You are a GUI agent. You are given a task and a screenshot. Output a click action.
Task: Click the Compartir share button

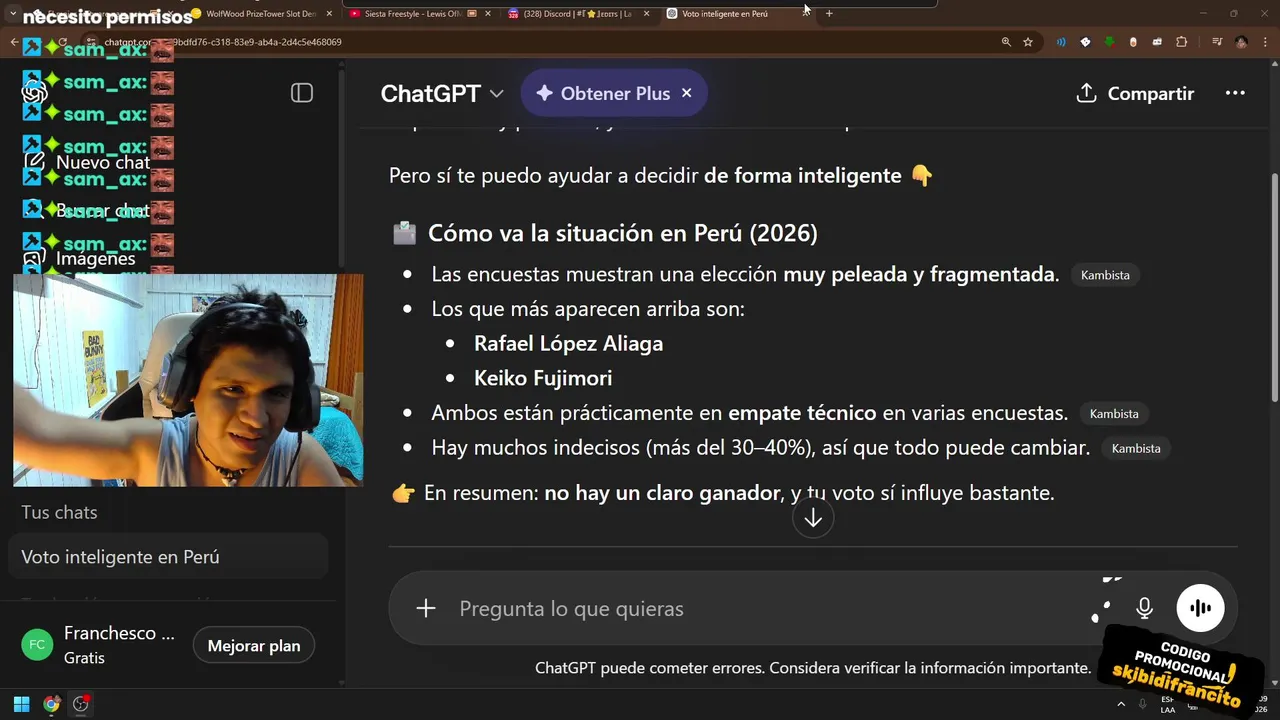click(1135, 93)
